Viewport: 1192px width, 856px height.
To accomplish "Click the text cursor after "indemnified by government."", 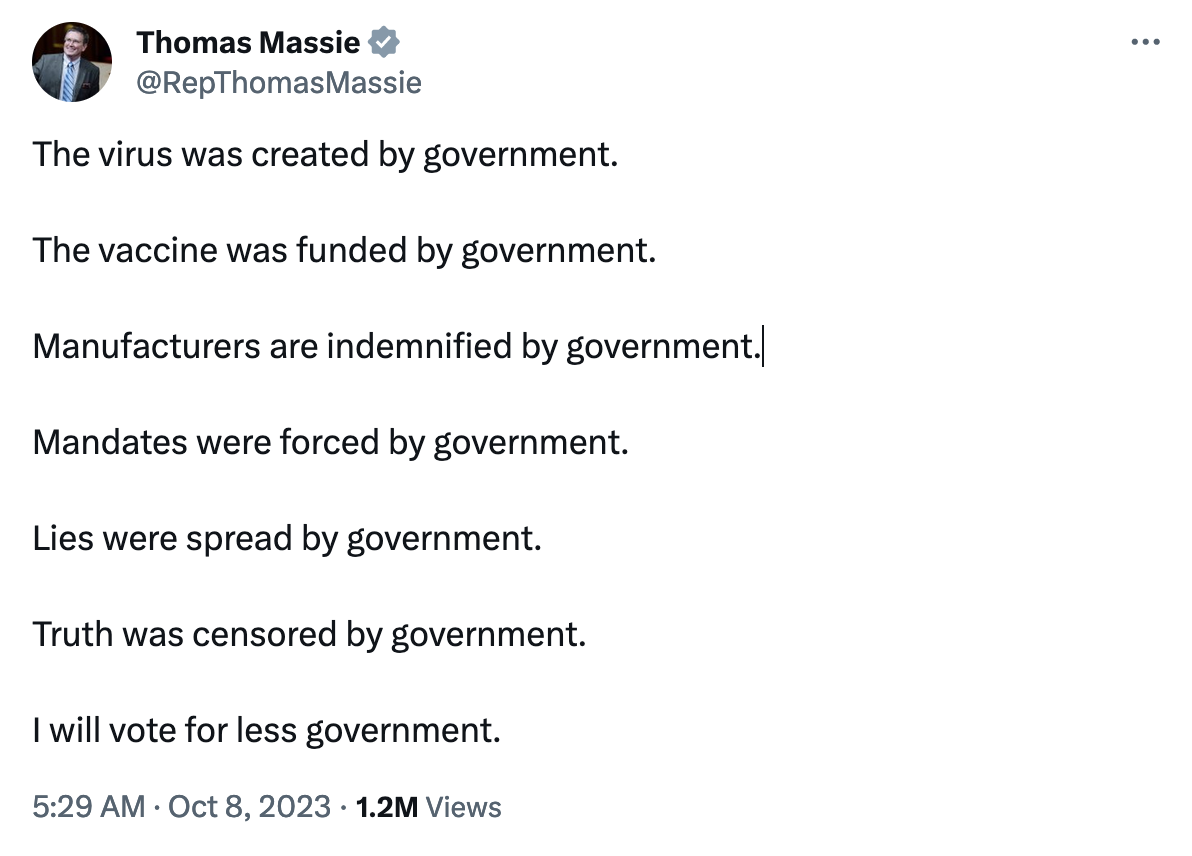I will point(762,347).
